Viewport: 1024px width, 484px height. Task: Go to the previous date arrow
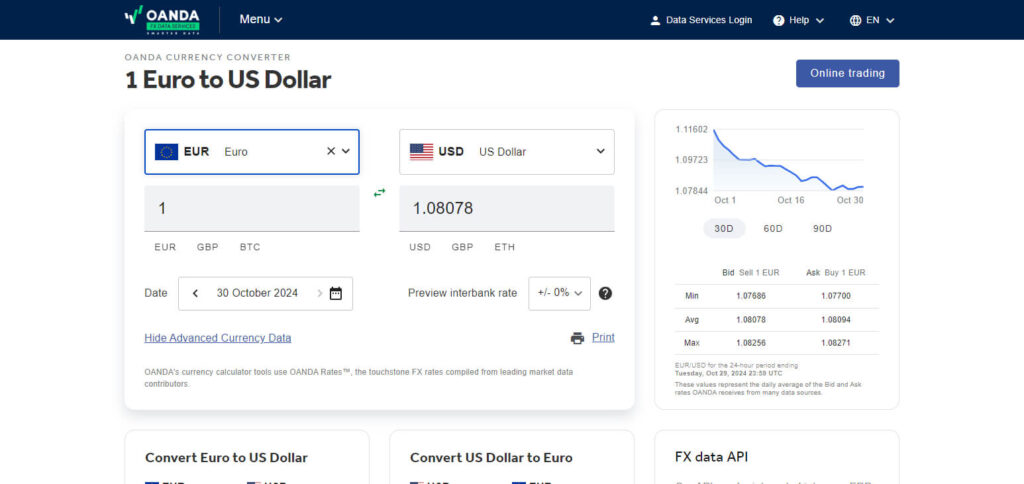(195, 293)
